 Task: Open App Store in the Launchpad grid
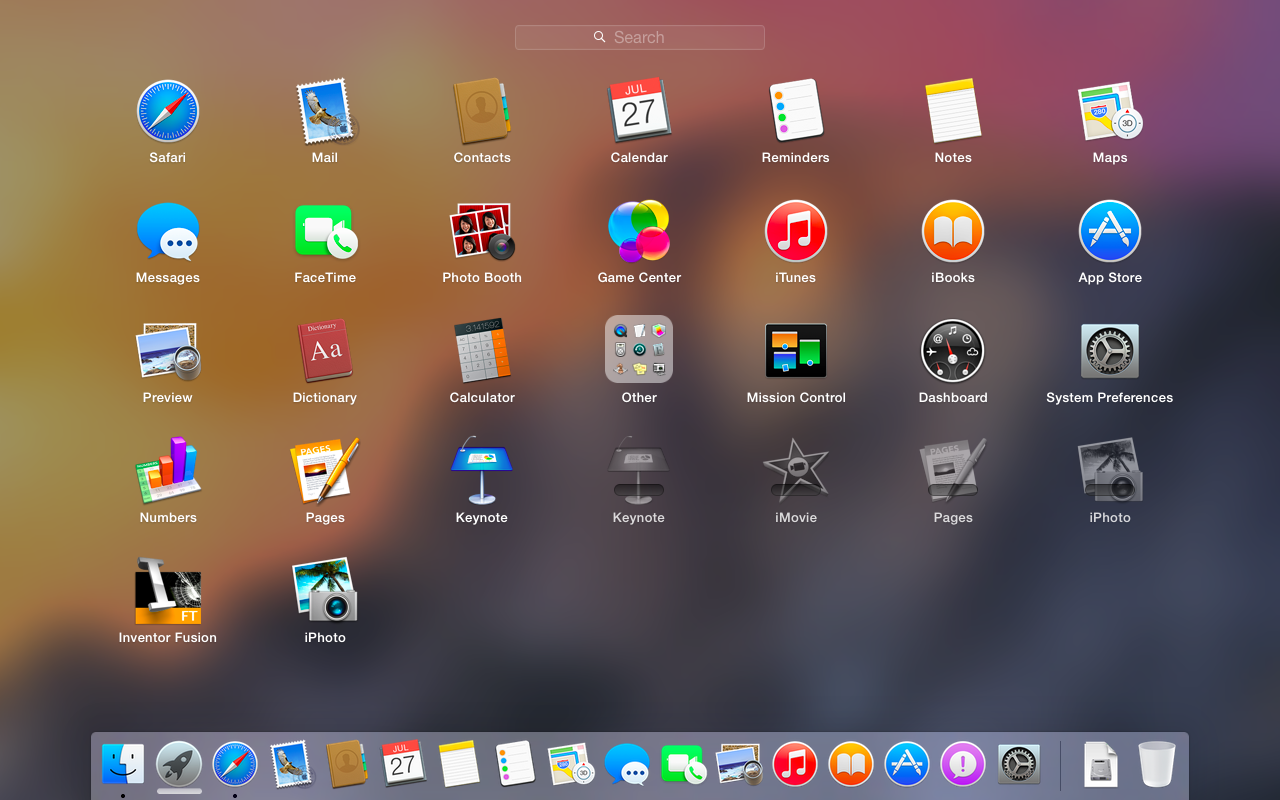[1110, 231]
